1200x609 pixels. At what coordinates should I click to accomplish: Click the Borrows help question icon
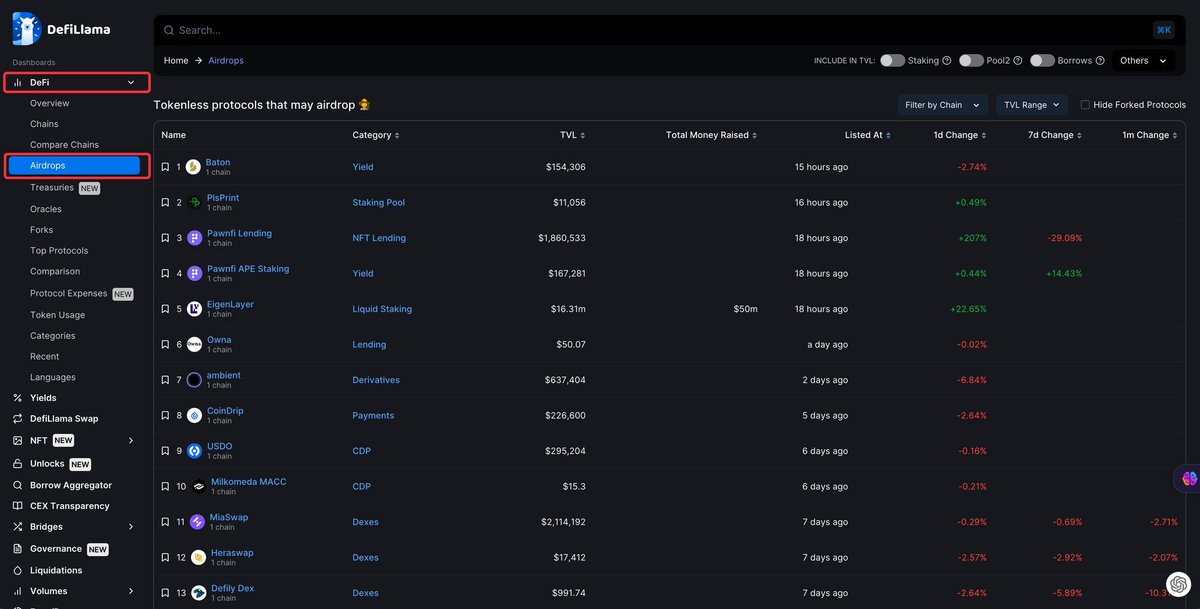(1100, 61)
